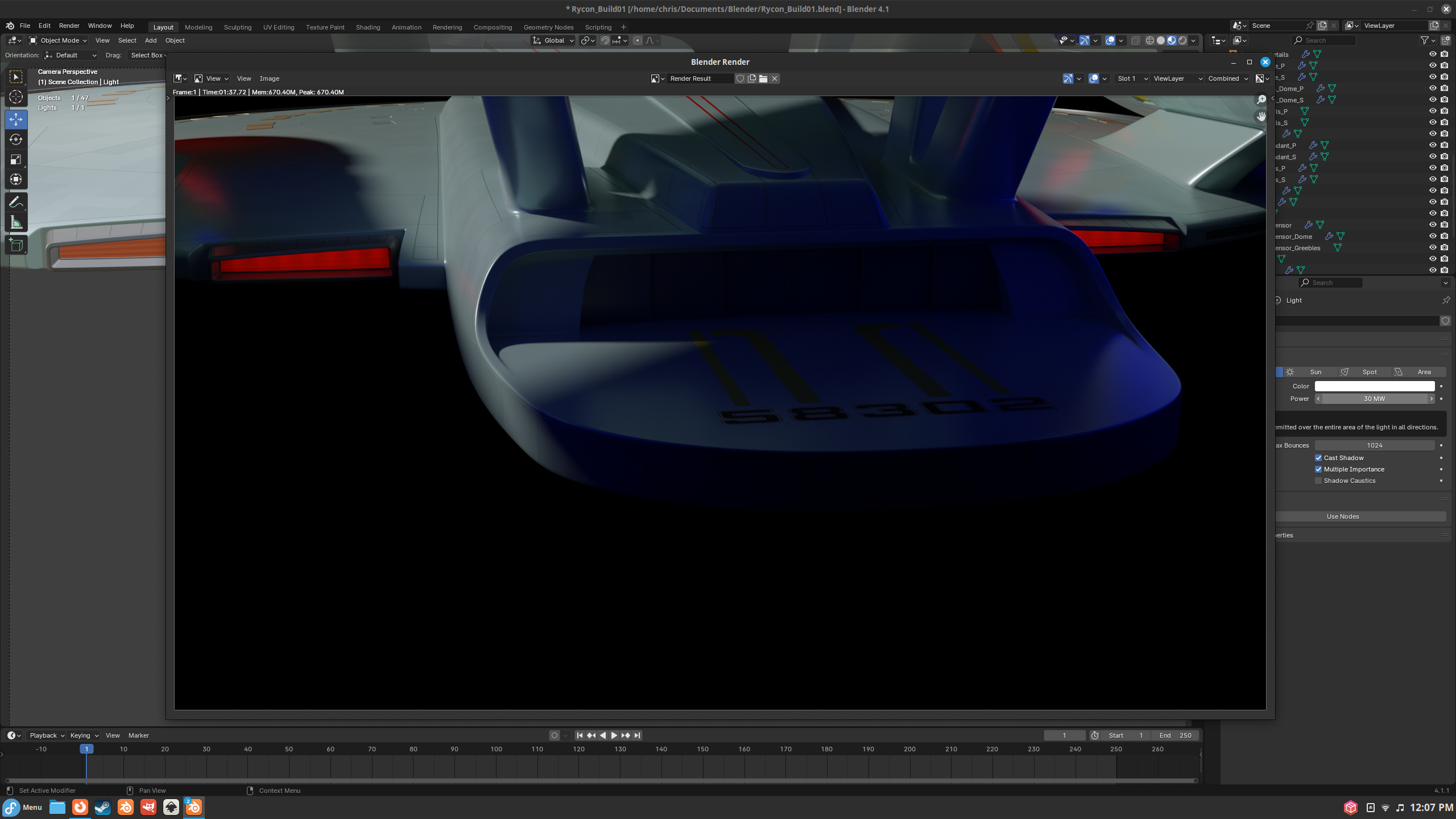The height and width of the screenshot is (819, 1456).
Task: Add new workspace with plus button
Action: pos(623,27)
